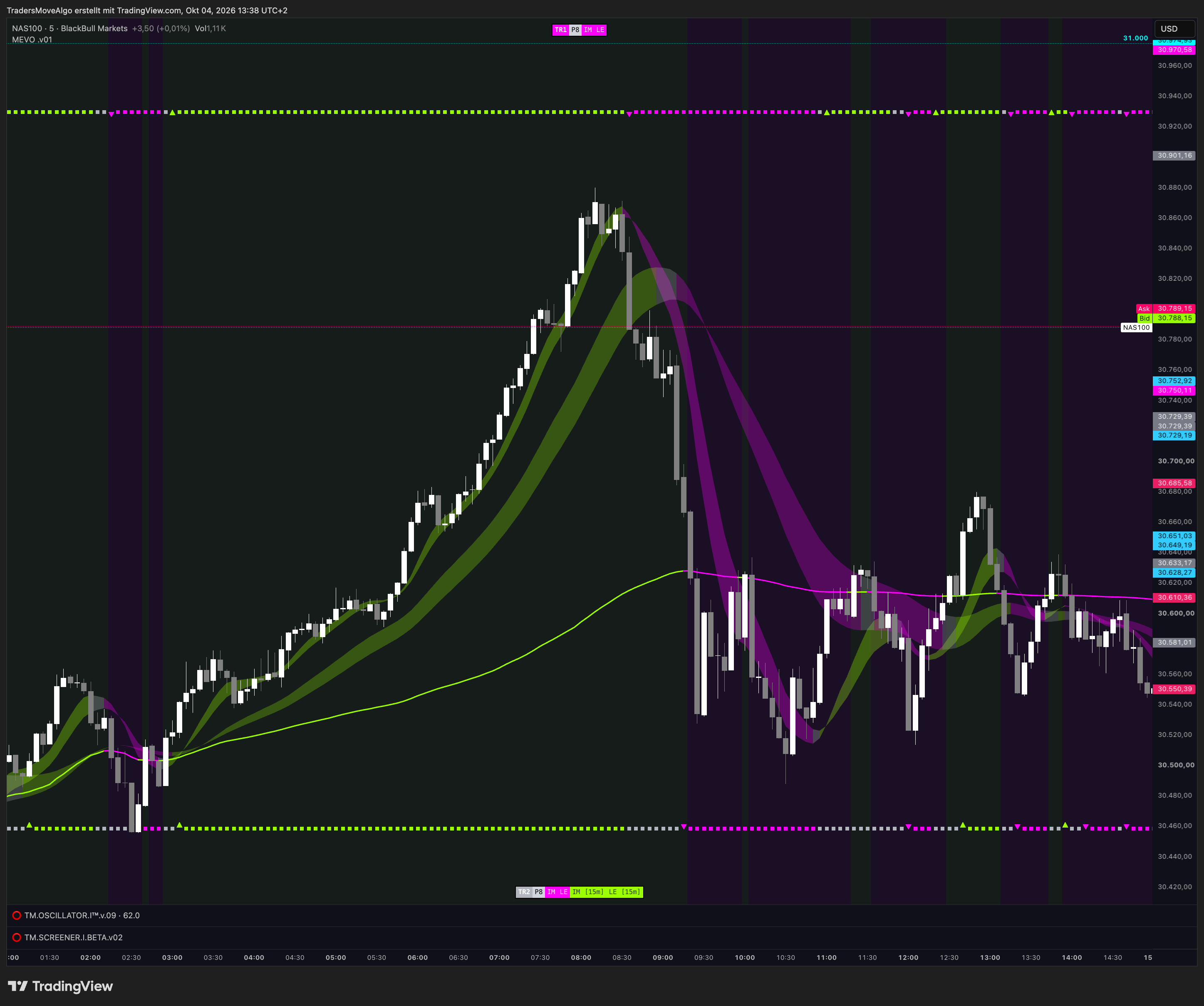
Task: Click the gray 30.901,16 price label
Action: tap(1174, 156)
